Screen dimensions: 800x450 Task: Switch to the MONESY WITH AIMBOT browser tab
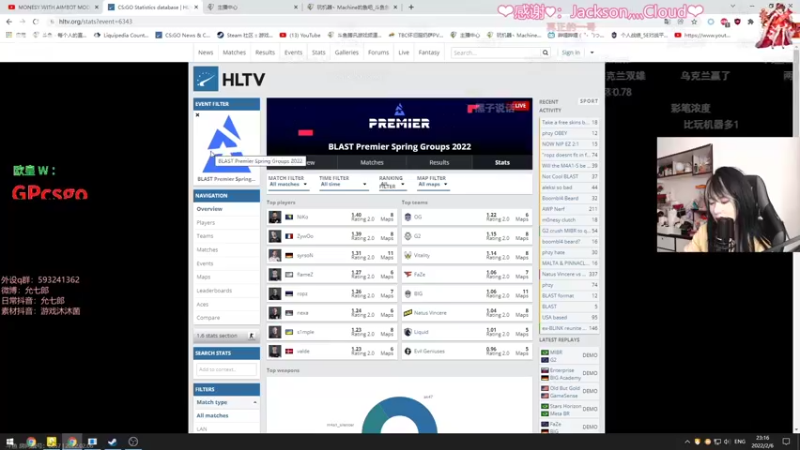point(53,7)
